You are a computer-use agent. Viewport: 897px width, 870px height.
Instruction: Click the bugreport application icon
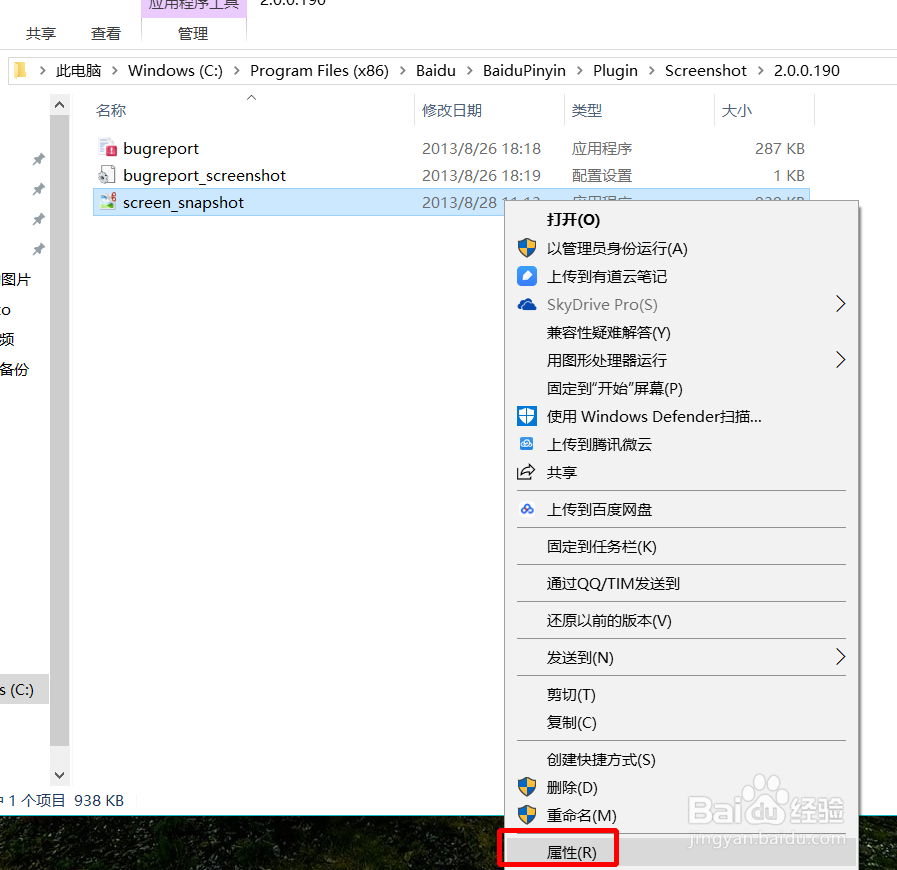(x=107, y=147)
